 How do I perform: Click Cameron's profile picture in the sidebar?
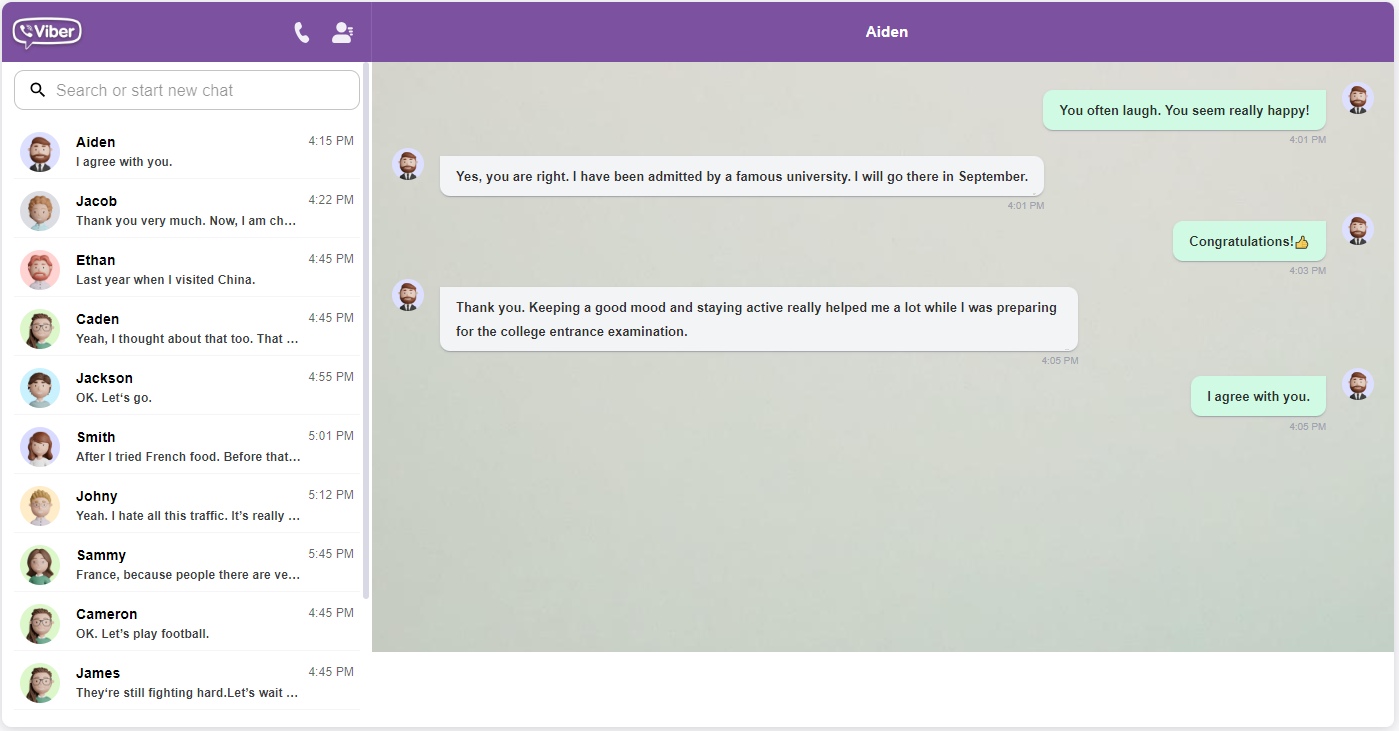point(40,623)
